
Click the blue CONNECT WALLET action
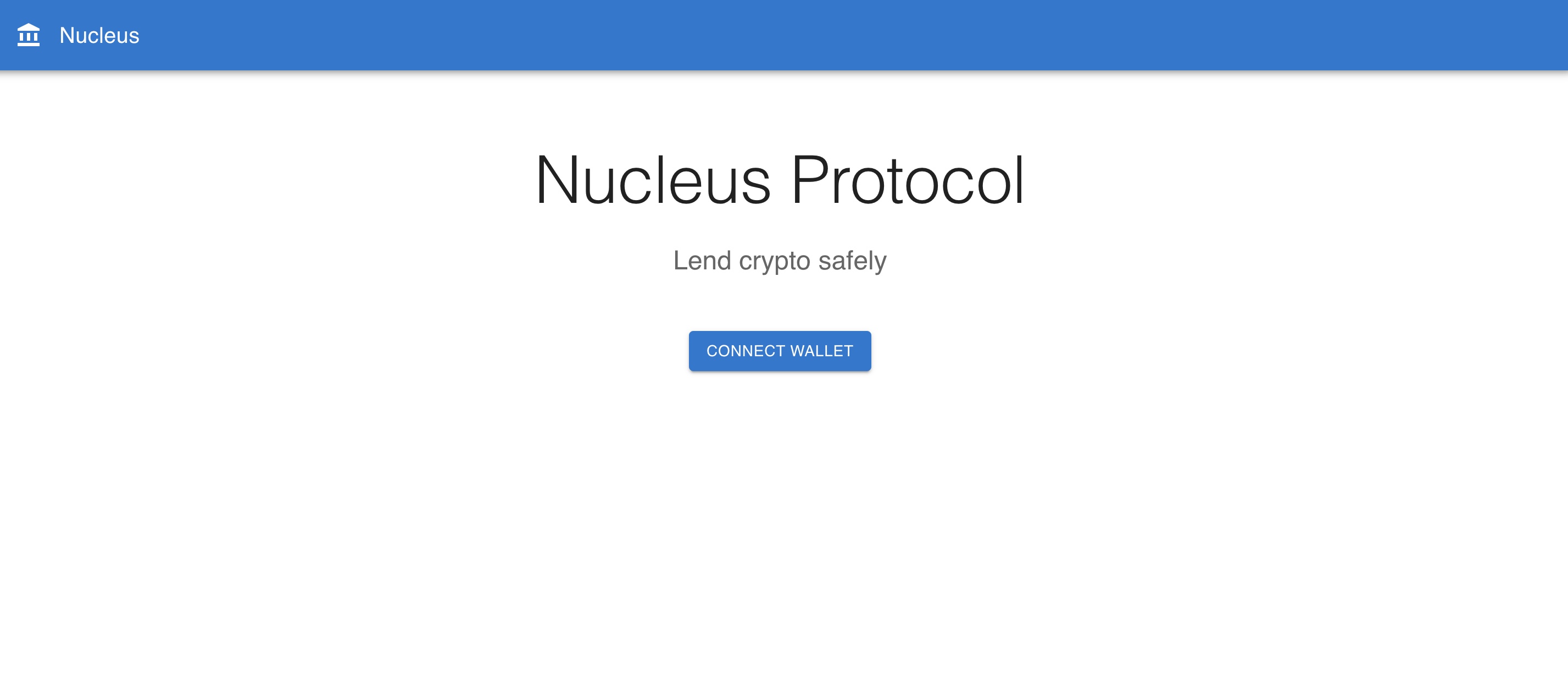click(780, 350)
